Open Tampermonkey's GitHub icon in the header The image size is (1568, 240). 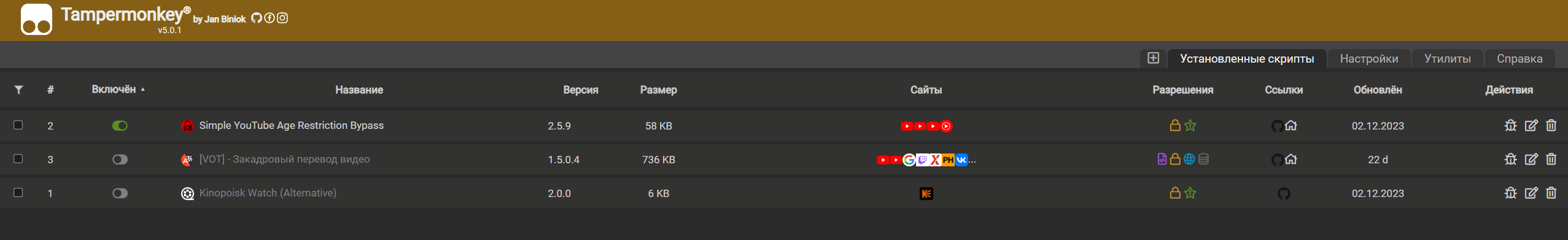click(x=257, y=18)
